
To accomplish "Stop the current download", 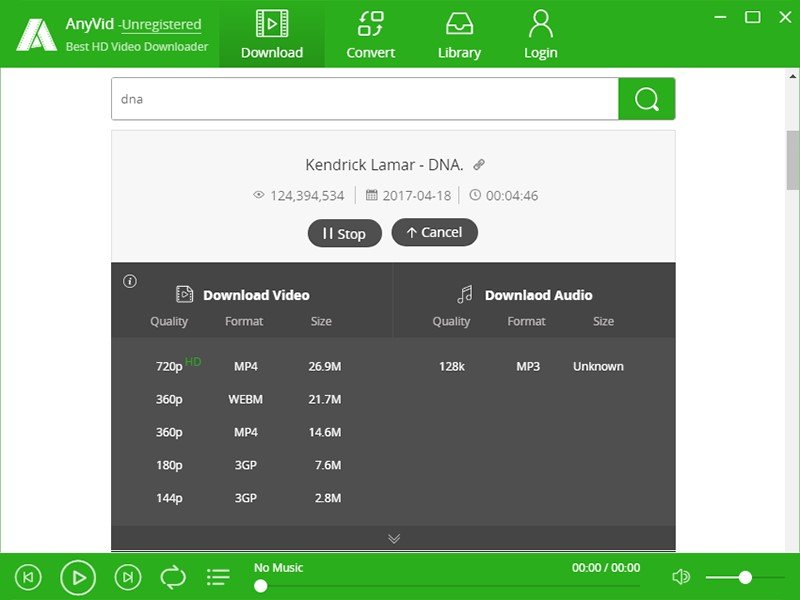I will click(344, 233).
